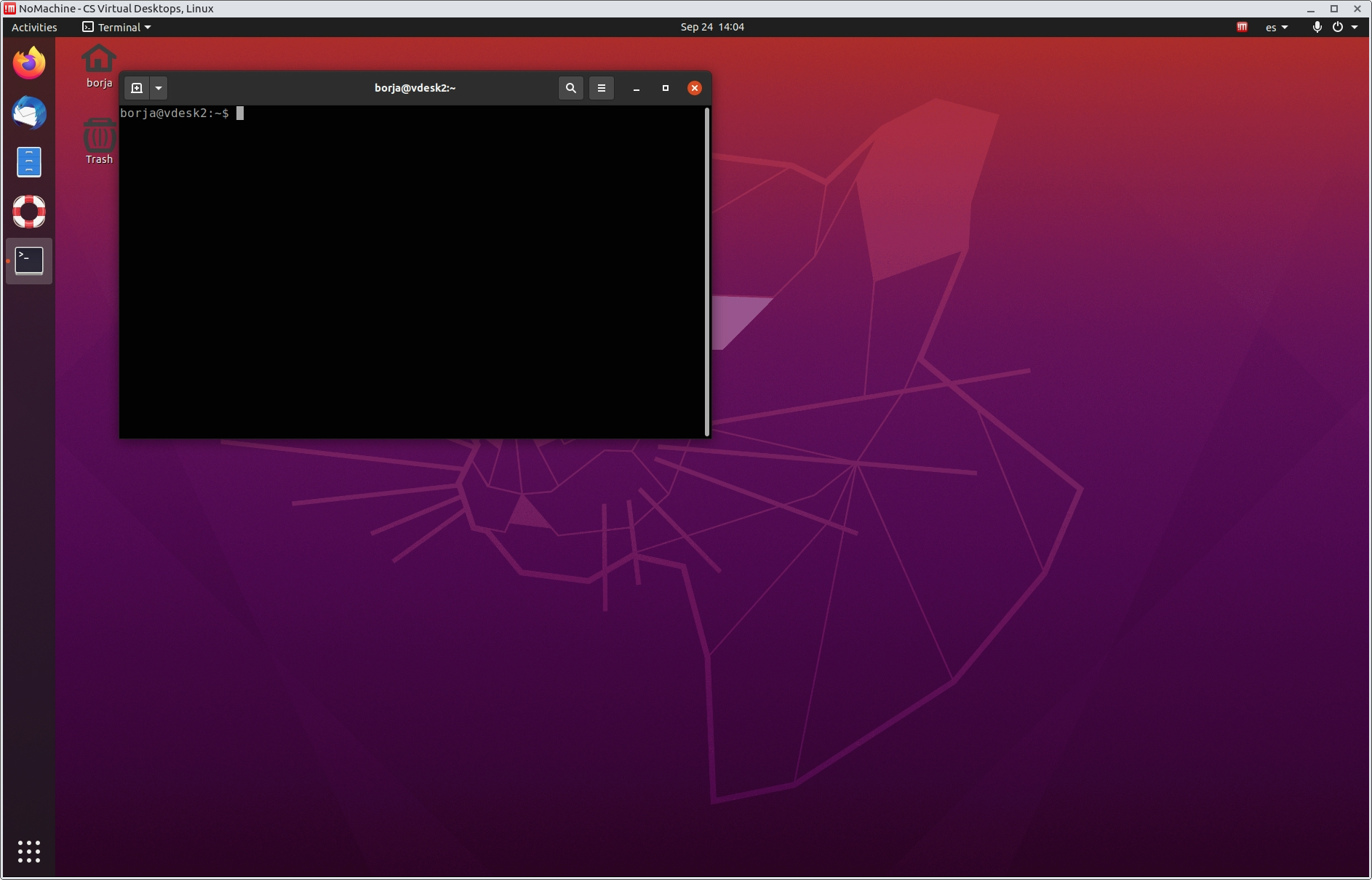Open the date and time calendar
Image resolution: width=1372 pixels, height=880 pixels.
coord(712,27)
